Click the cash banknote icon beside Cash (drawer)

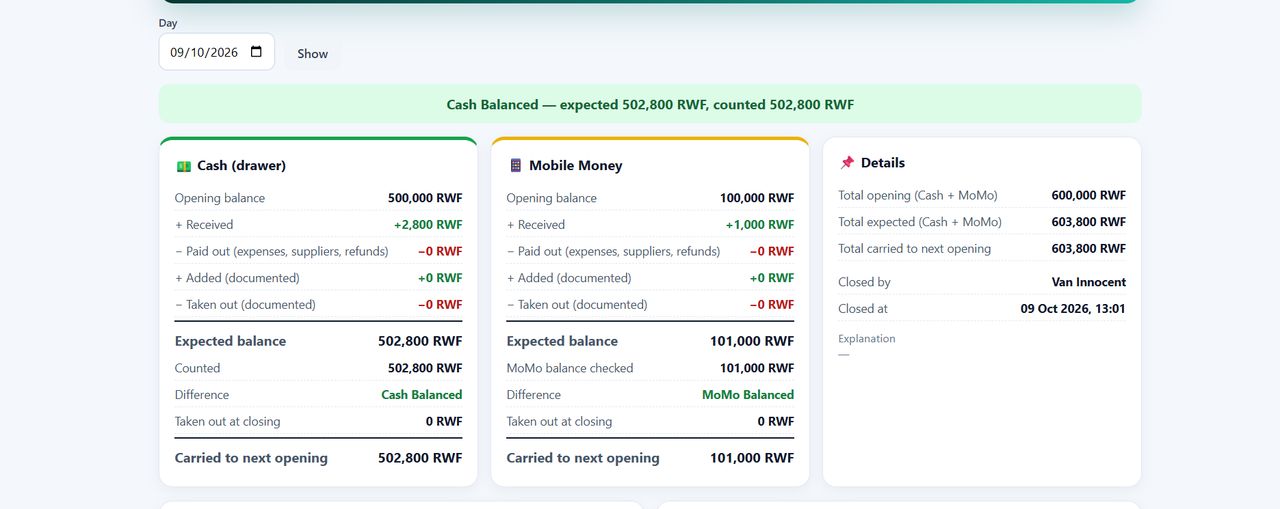(184, 166)
